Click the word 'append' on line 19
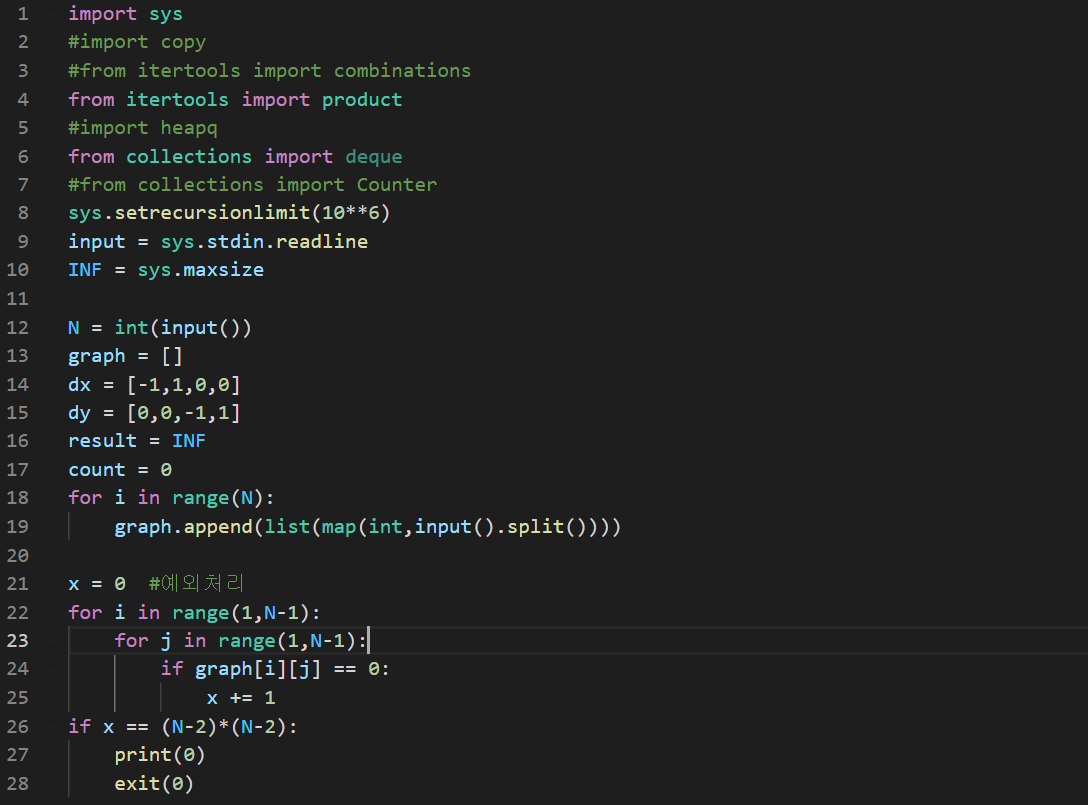Screen dimensions: 1088x805 pyautogui.click(x=218, y=527)
